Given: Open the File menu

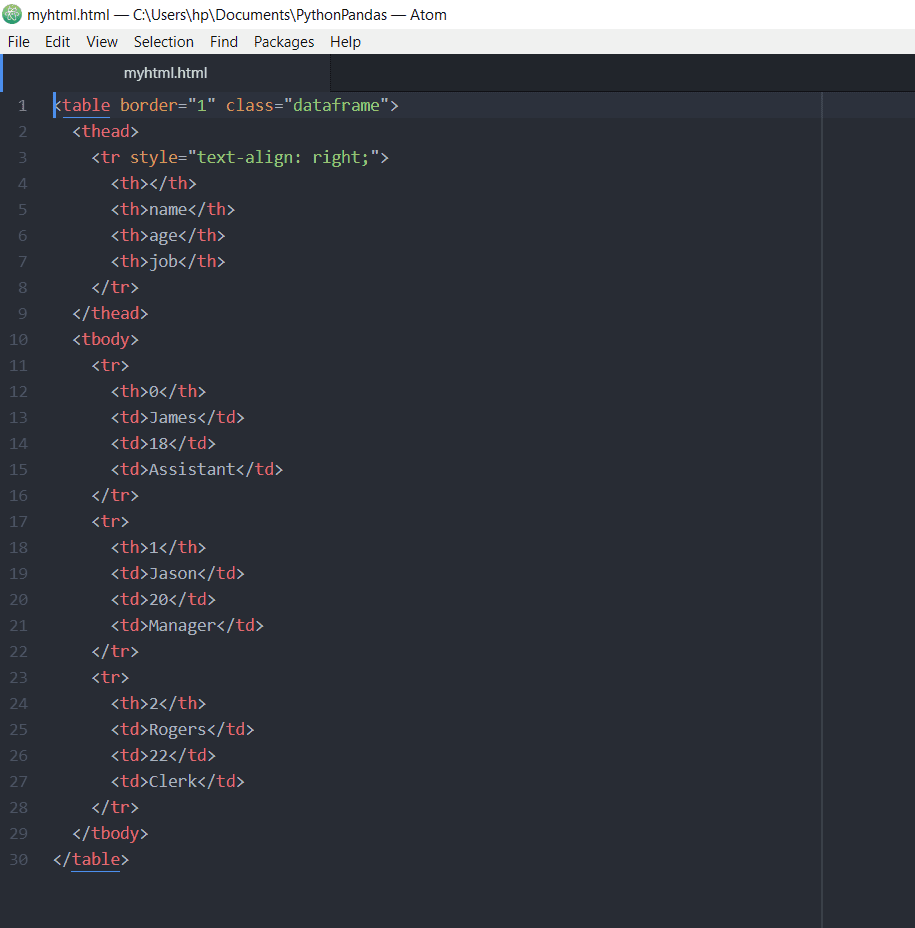Looking at the screenshot, I should (18, 42).
